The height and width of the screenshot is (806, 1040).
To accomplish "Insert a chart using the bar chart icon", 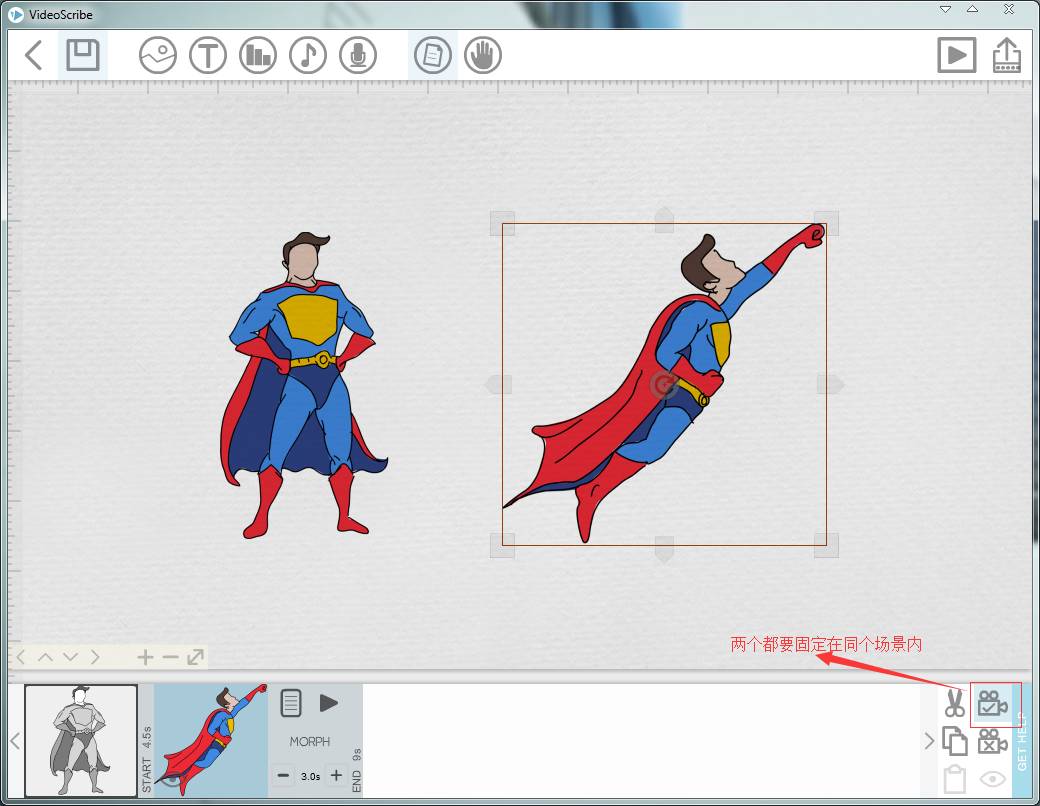I will [258, 55].
